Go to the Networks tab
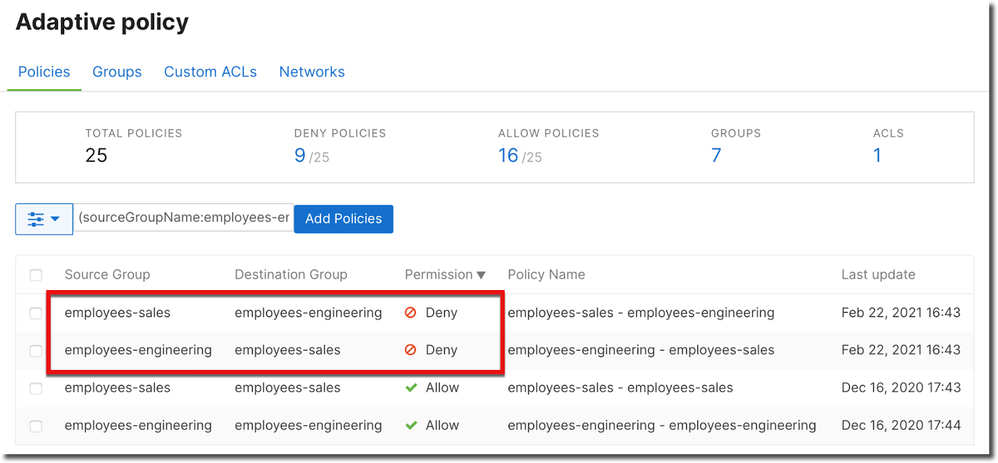 click(312, 72)
